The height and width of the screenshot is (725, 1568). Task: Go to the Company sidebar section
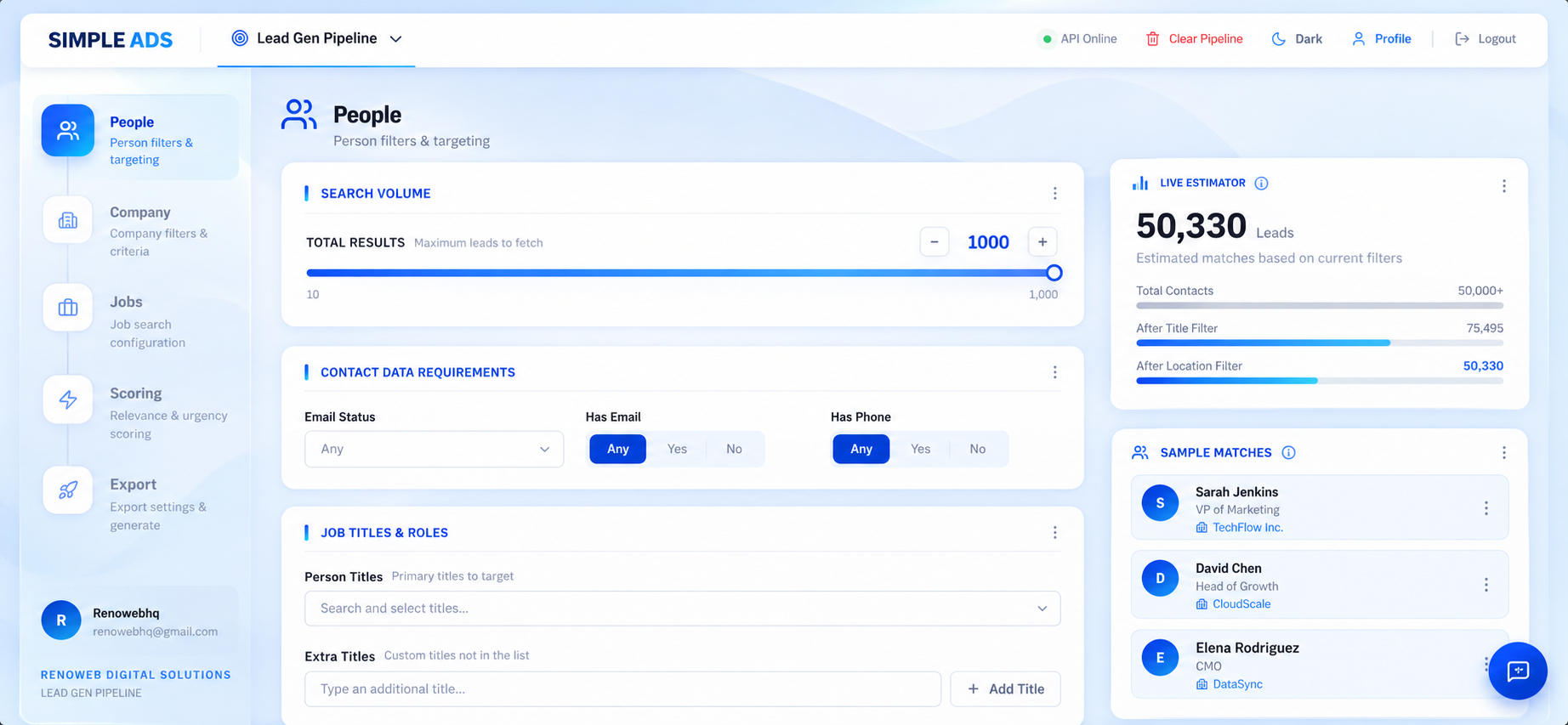[136, 230]
